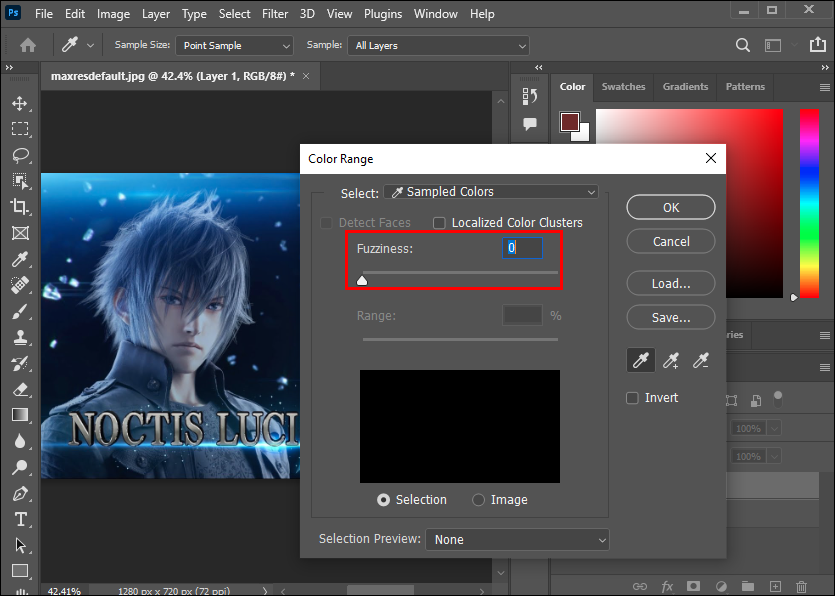Click the Load... button
Image resolution: width=835 pixels, height=596 pixels.
[671, 283]
